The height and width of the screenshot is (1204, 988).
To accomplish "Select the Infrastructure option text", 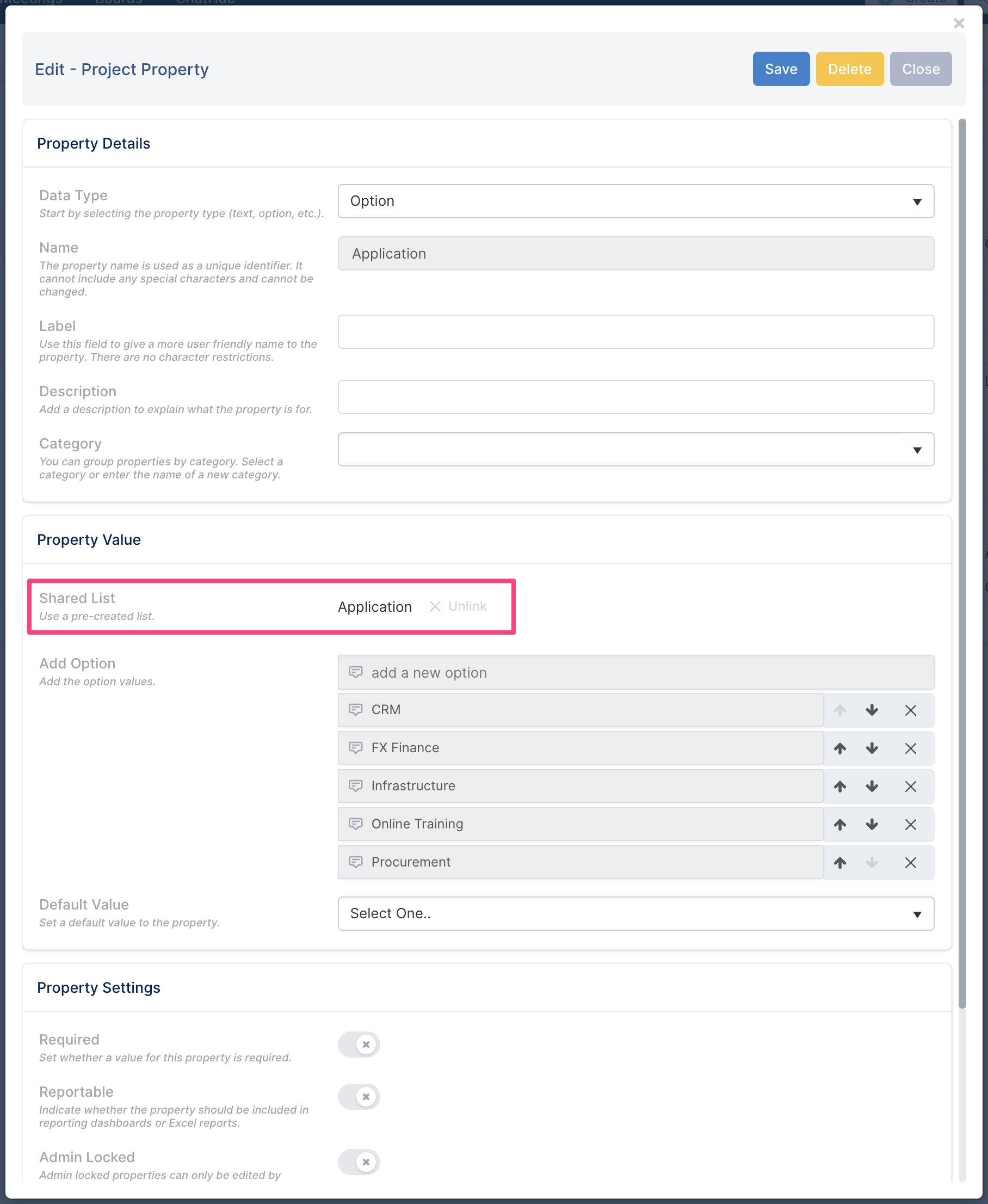I will tap(413, 786).
